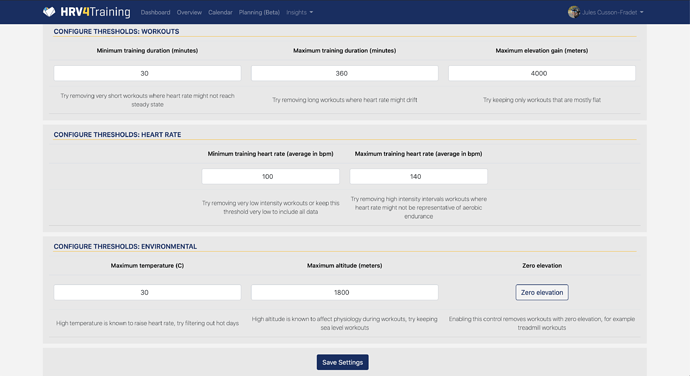The height and width of the screenshot is (376, 690).
Task: Open the Overview page
Action: (x=189, y=12)
